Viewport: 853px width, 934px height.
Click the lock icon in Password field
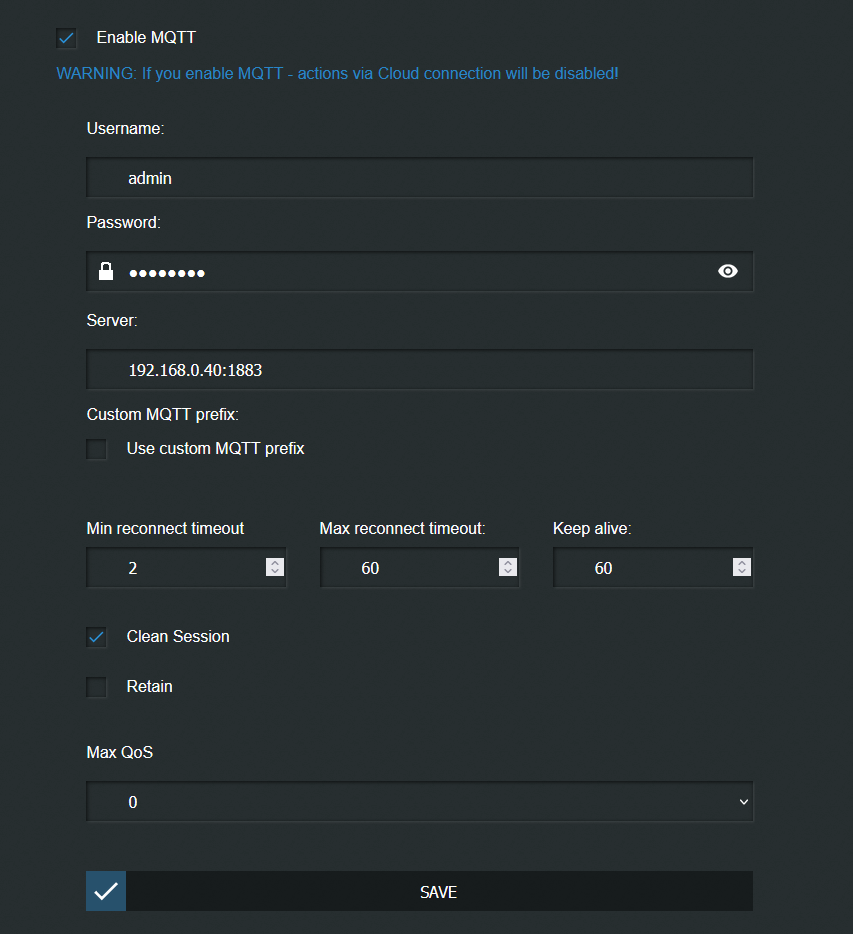coord(106,271)
